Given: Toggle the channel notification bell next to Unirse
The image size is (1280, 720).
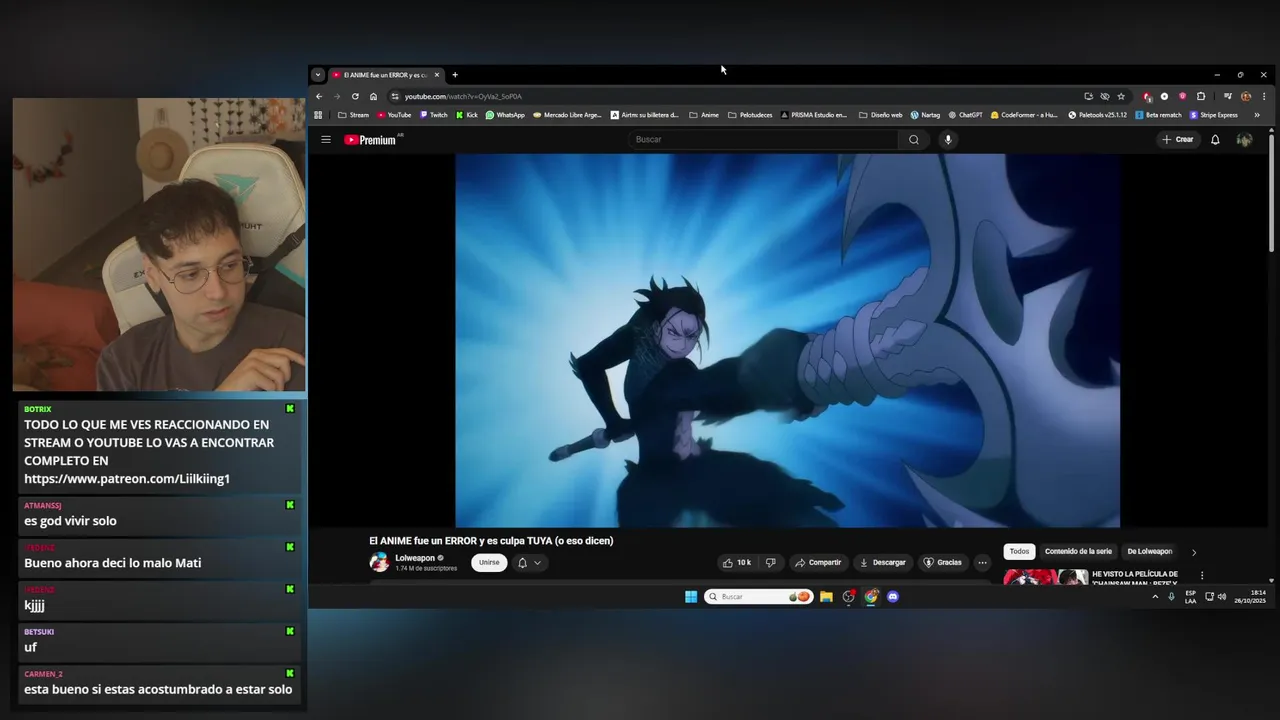Looking at the screenshot, I should pos(522,563).
